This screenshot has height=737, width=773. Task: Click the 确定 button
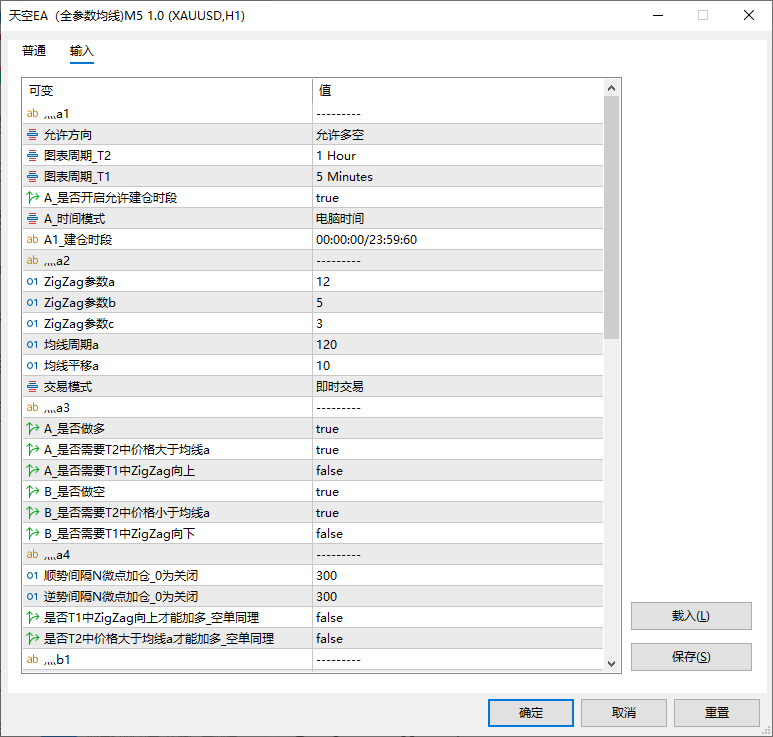[x=530, y=712]
